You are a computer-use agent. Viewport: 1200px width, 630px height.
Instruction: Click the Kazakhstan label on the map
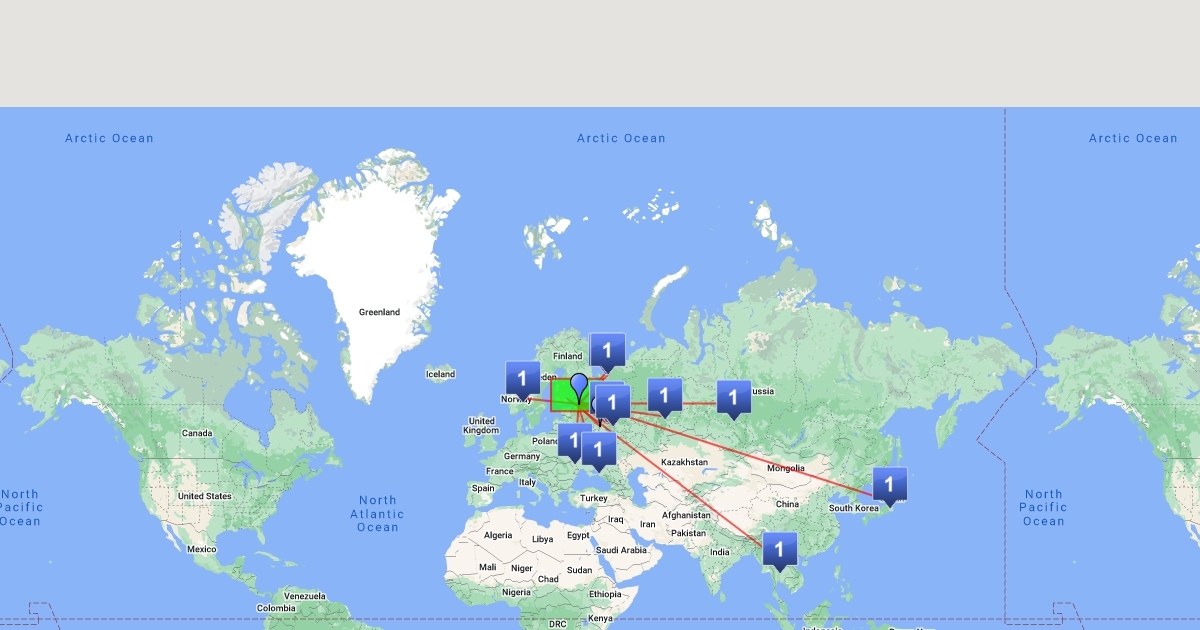684,462
